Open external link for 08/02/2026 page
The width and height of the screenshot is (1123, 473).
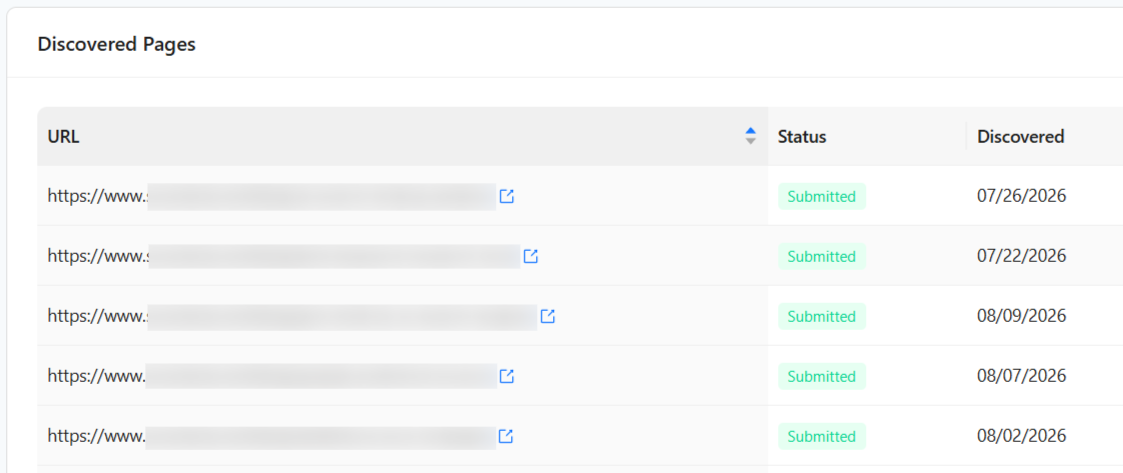click(x=506, y=436)
